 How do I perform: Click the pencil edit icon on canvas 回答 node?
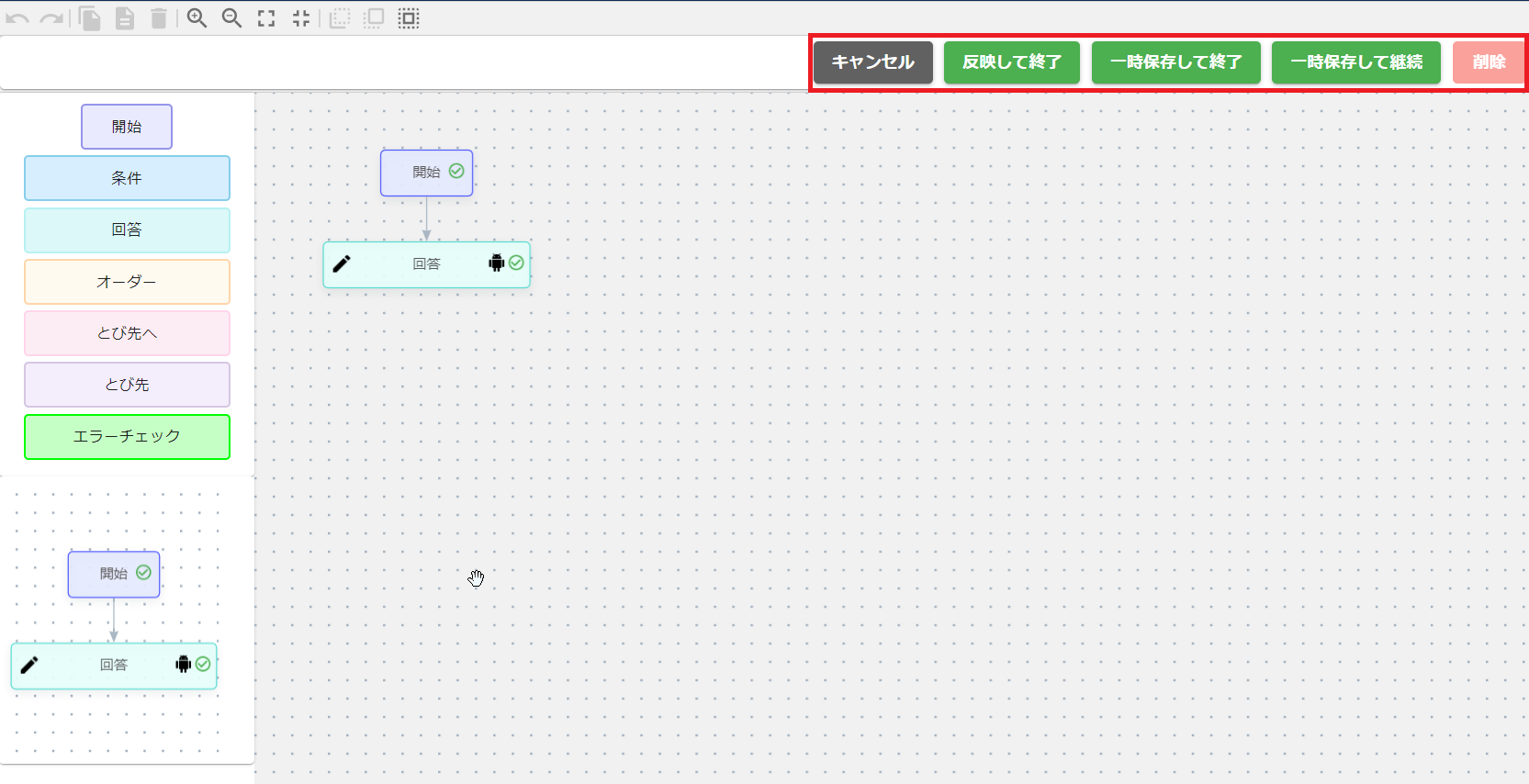click(x=342, y=264)
